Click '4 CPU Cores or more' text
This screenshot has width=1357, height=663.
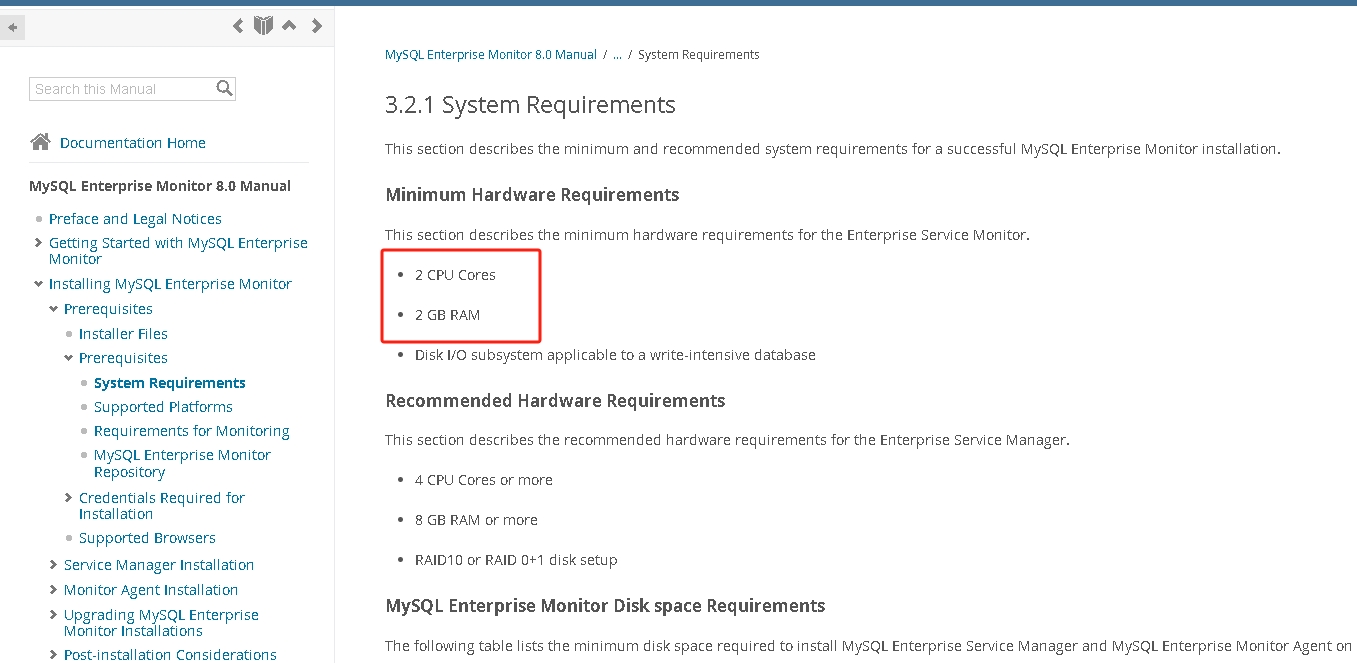484,480
